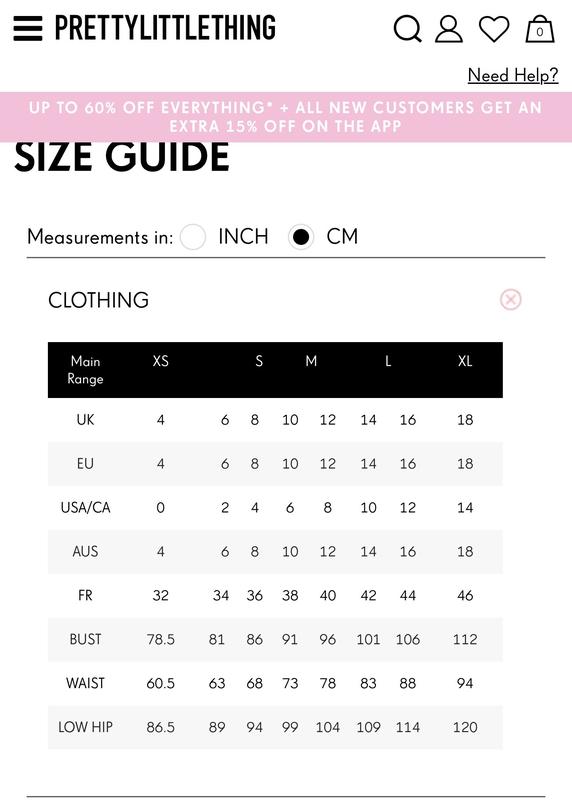Click the Need Help? link
This screenshot has width=572, height=800.
pos(513,76)
